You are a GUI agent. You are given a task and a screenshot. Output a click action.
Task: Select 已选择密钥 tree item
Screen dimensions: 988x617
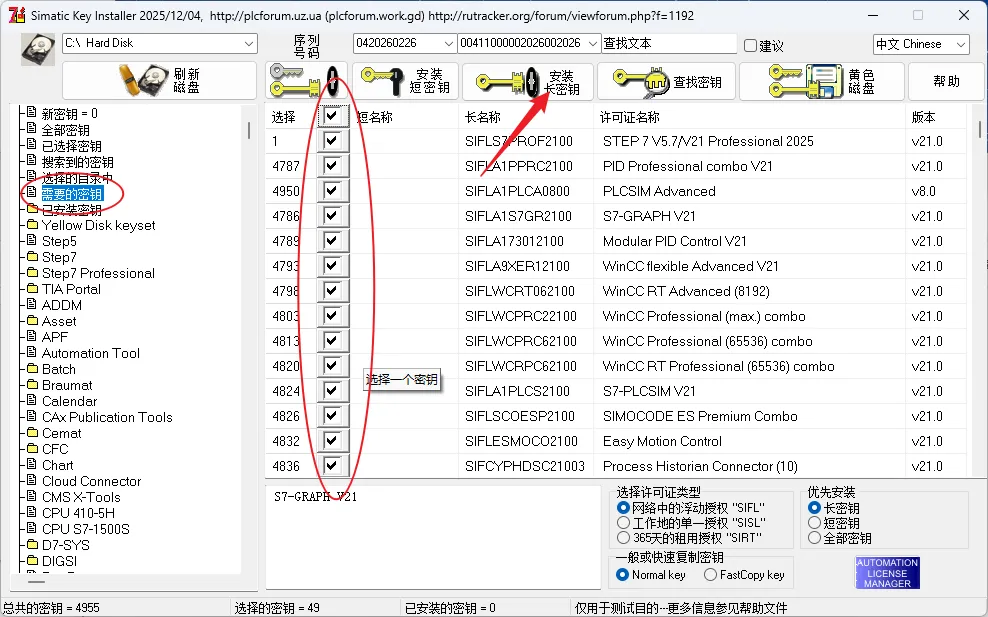click(71, 146)
